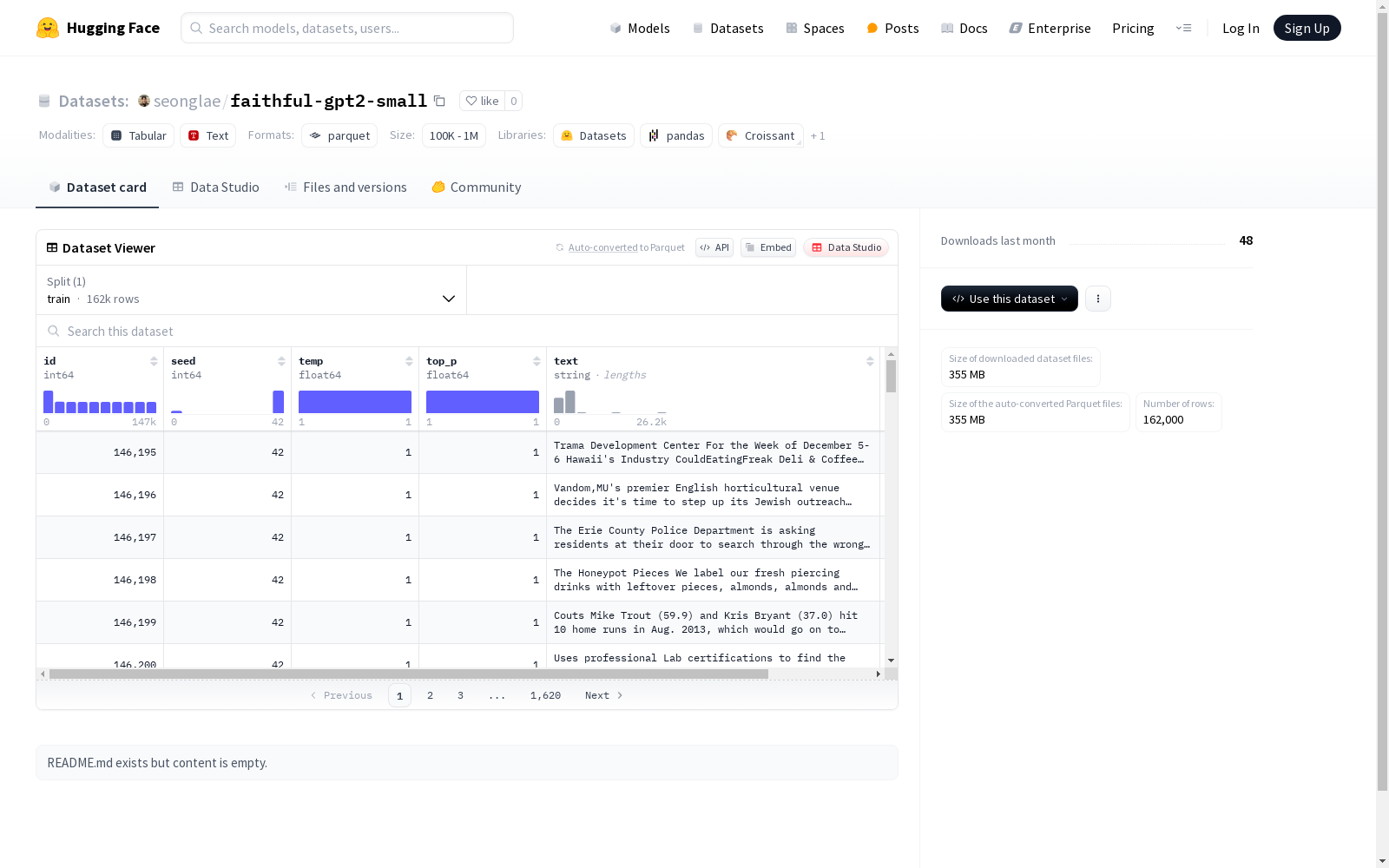Click the API button in Dataset Viewer

tap(714, 247)
